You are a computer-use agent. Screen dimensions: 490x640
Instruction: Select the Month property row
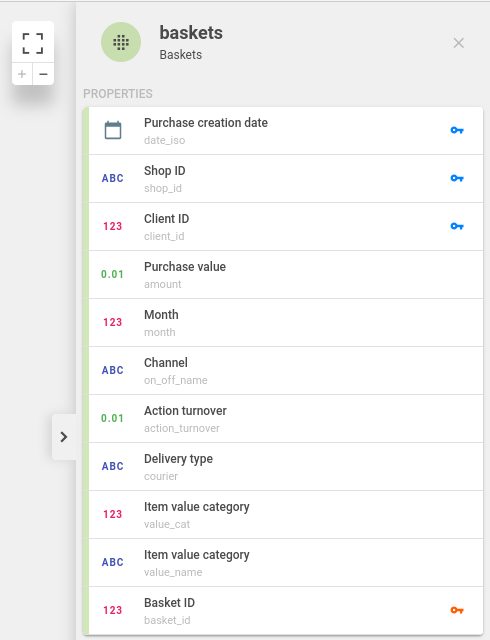point(285,323)
